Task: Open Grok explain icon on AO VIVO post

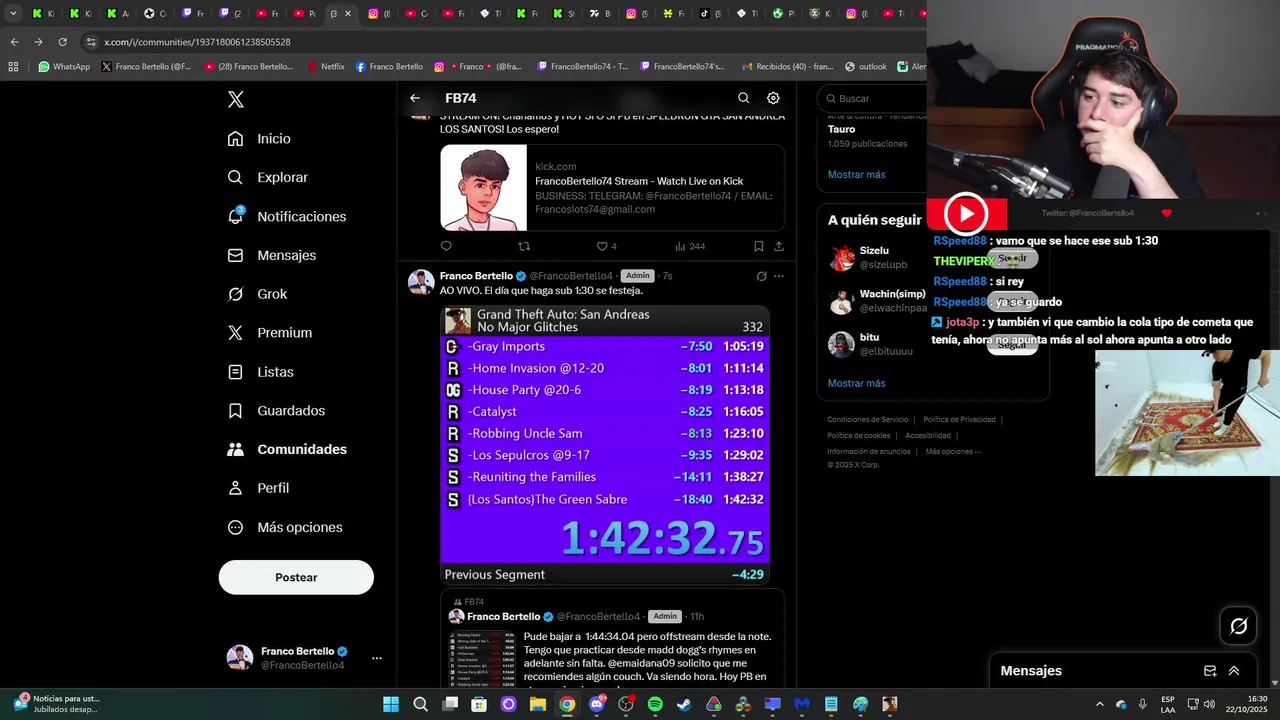Action: (x=761, y=276)
